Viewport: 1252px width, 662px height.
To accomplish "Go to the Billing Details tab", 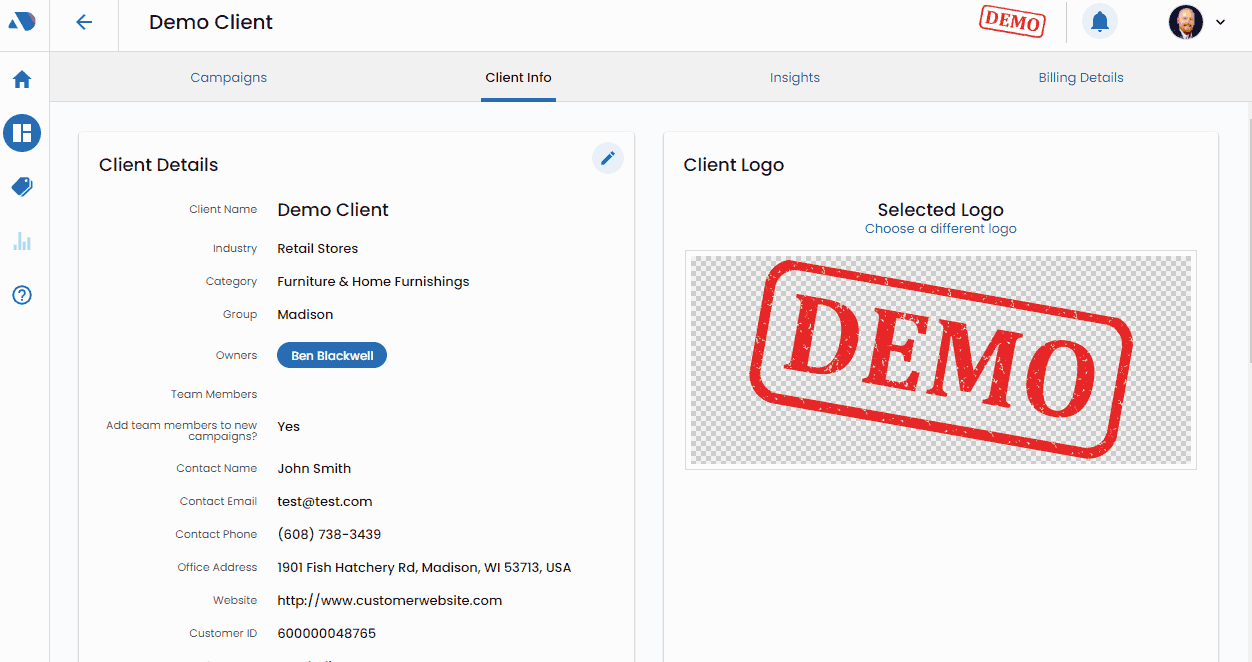I will [1081, 77].
